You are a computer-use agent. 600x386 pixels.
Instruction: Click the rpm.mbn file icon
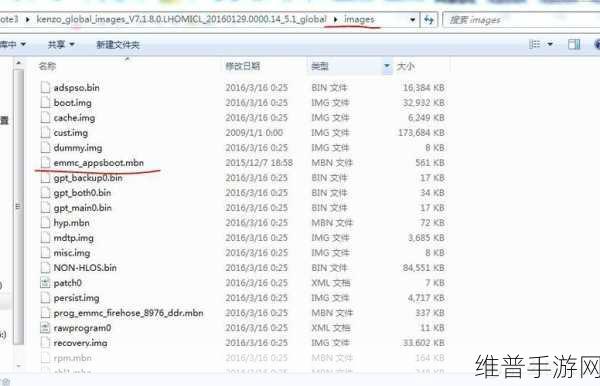point(45,358)
